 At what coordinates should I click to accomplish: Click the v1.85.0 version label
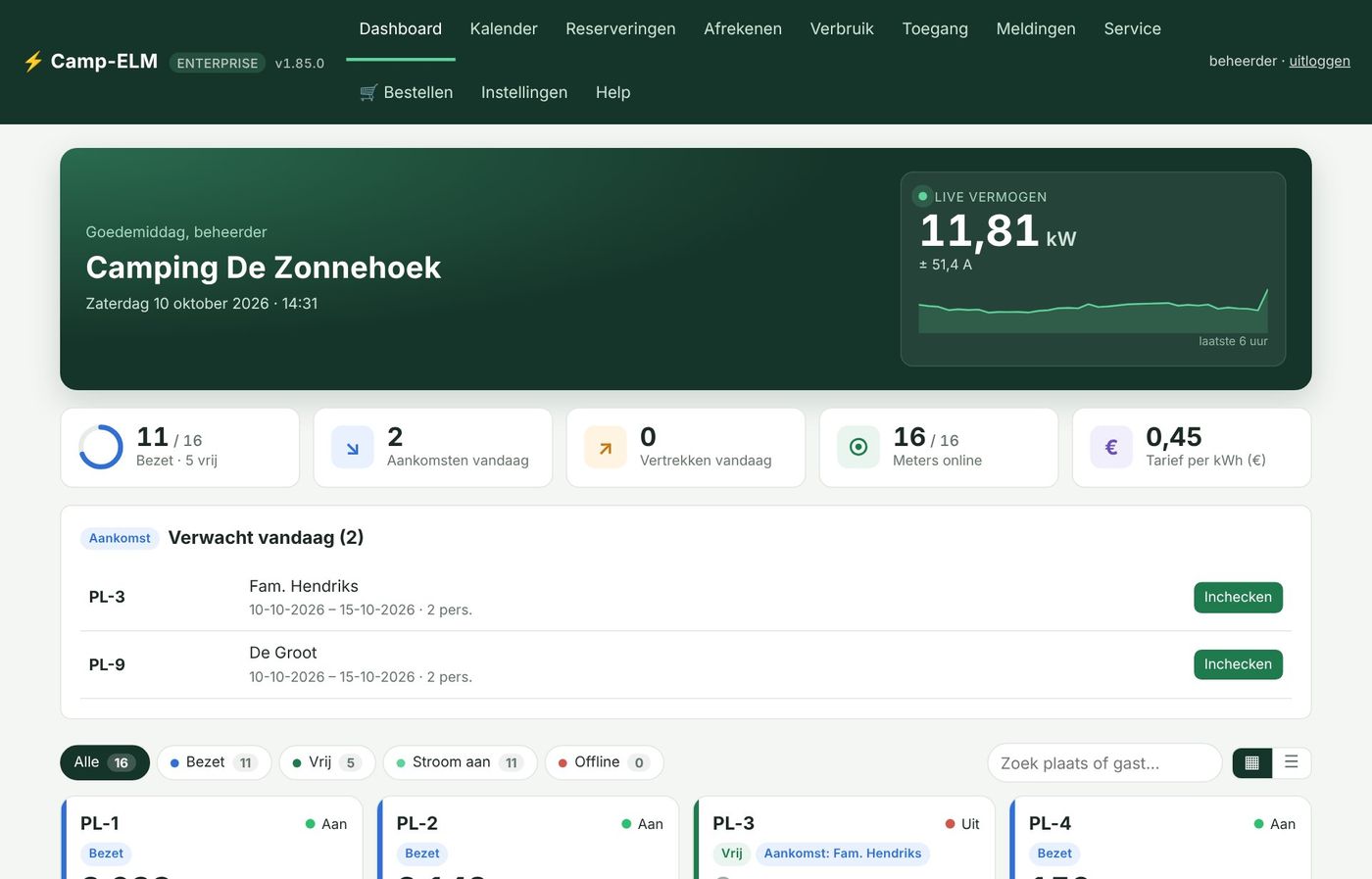pyautogui.click(x=300, y=63)
